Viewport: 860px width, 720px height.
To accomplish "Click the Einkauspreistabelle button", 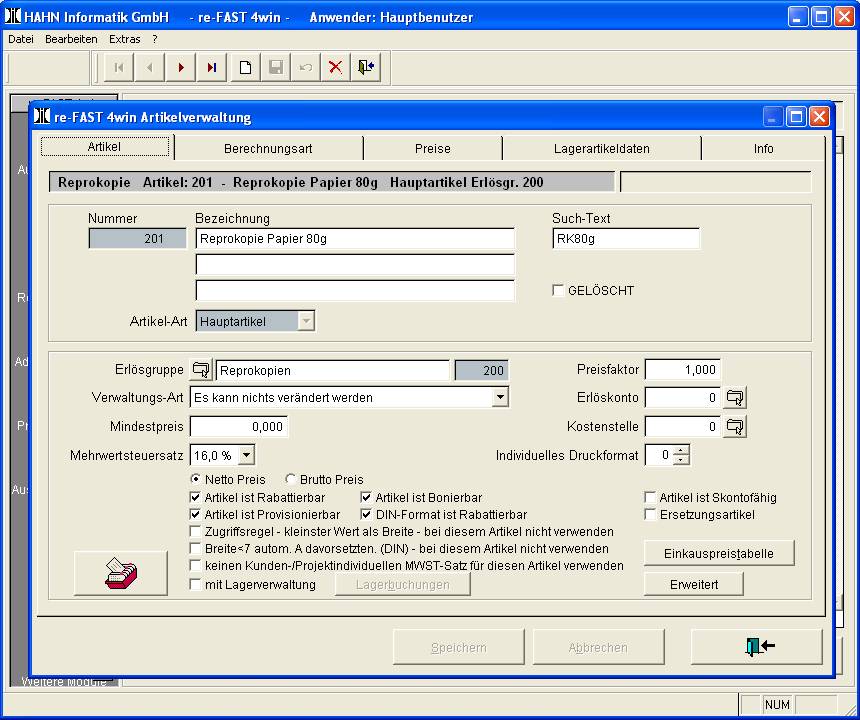I will coord(718,553).
